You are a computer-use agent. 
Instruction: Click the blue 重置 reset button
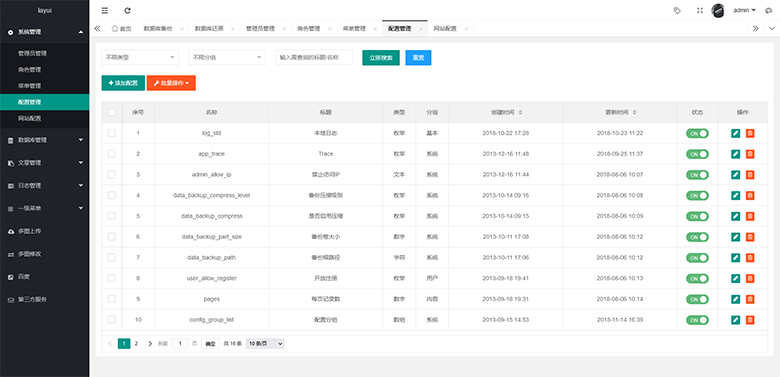click(x=418, y=58)
